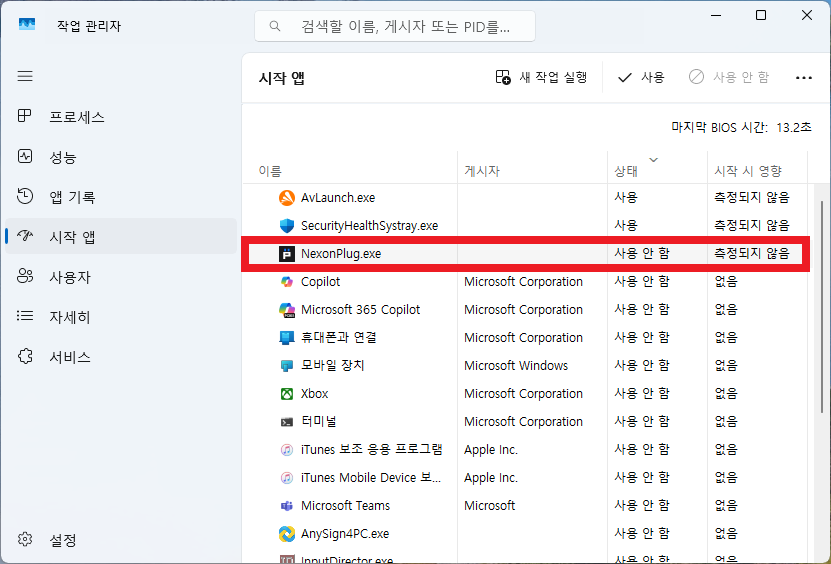831x564 pixels.
Task: Click the 새 작업 실행 button
Action: tap(541, 77)
